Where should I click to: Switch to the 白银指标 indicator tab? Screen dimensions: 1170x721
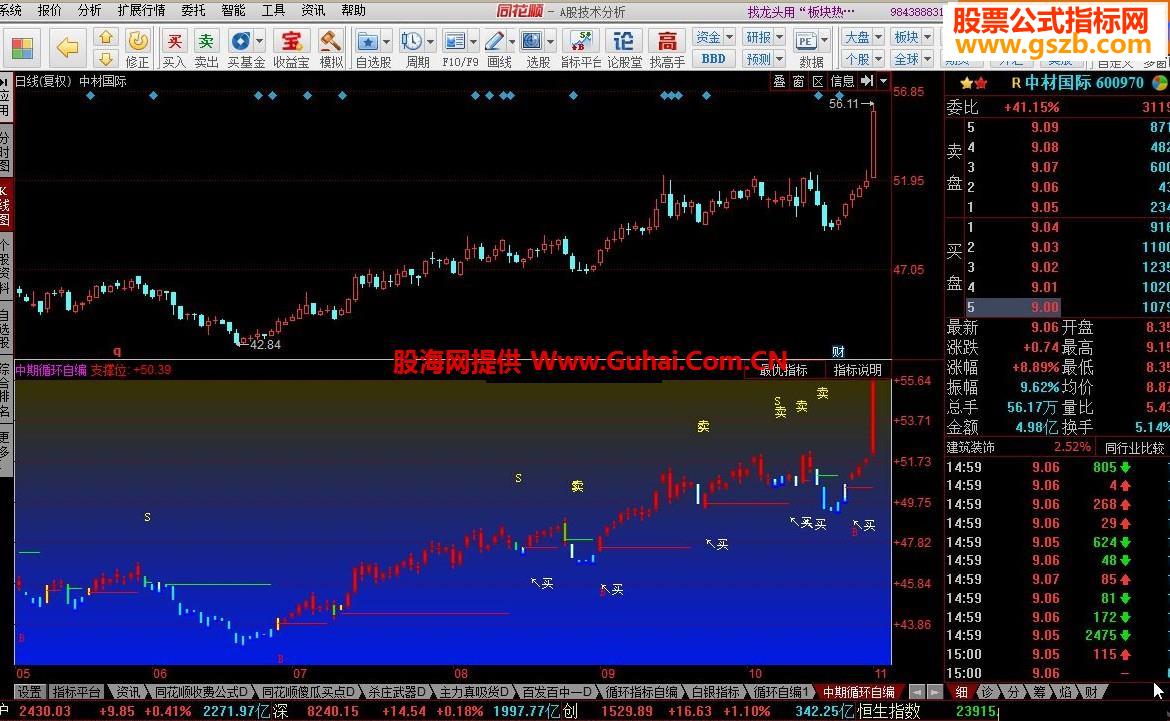tap(716, 692)
